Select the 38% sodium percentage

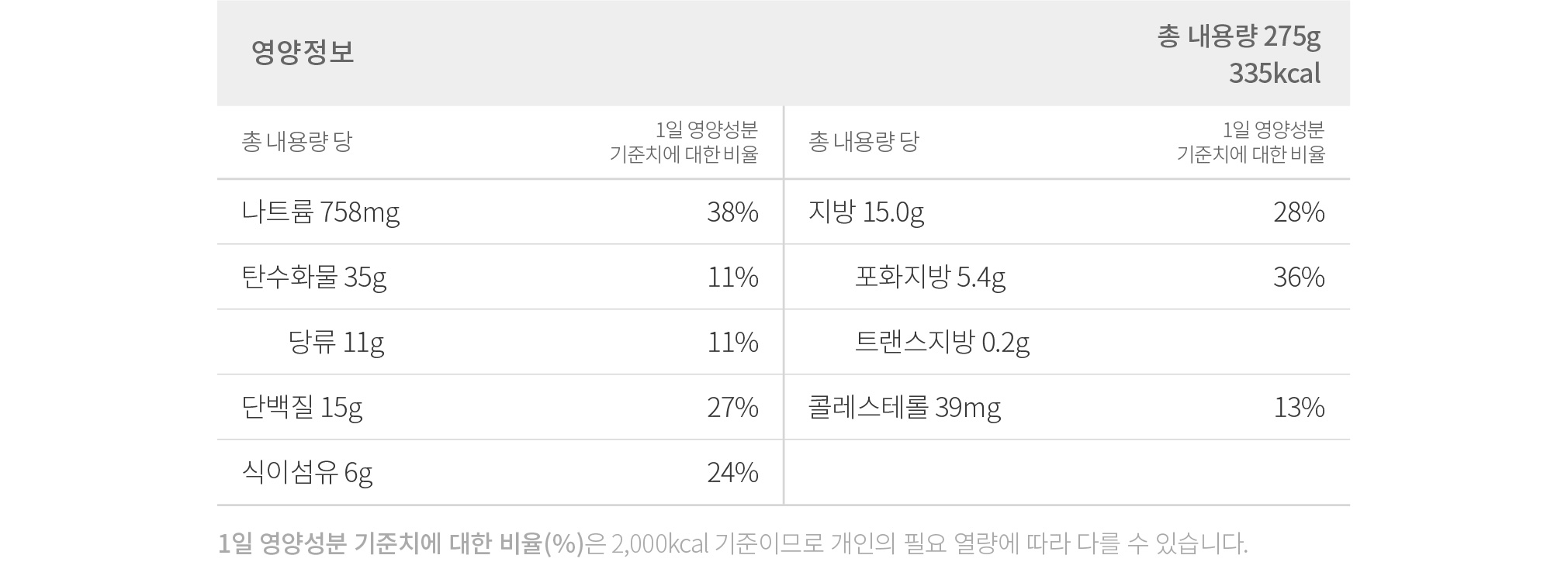pos(732,212)
